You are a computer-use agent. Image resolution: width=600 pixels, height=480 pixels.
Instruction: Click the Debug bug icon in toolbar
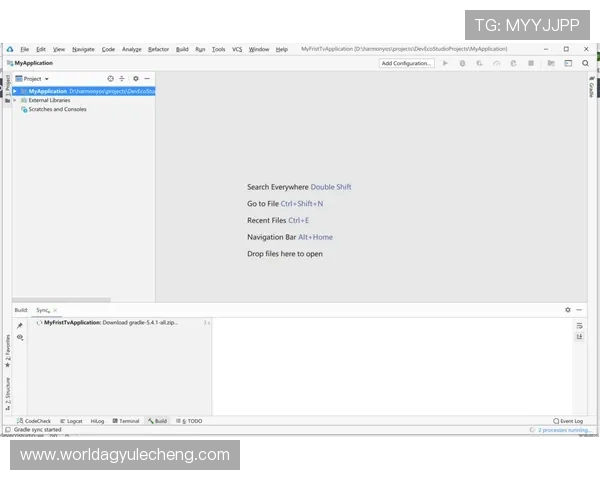coord(462,63)
